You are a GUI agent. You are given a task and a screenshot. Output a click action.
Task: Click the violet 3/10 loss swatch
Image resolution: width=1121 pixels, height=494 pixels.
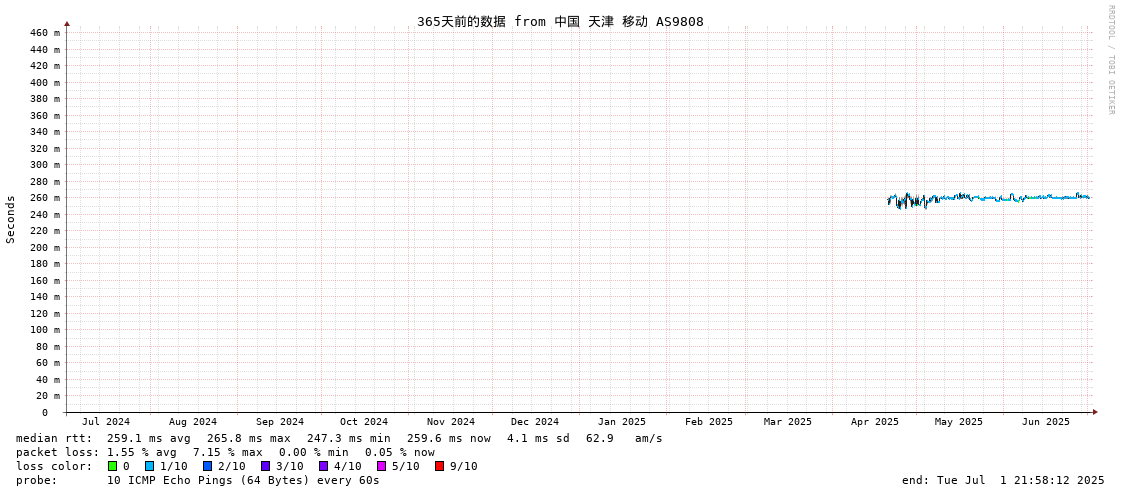(x=265, y=466)
